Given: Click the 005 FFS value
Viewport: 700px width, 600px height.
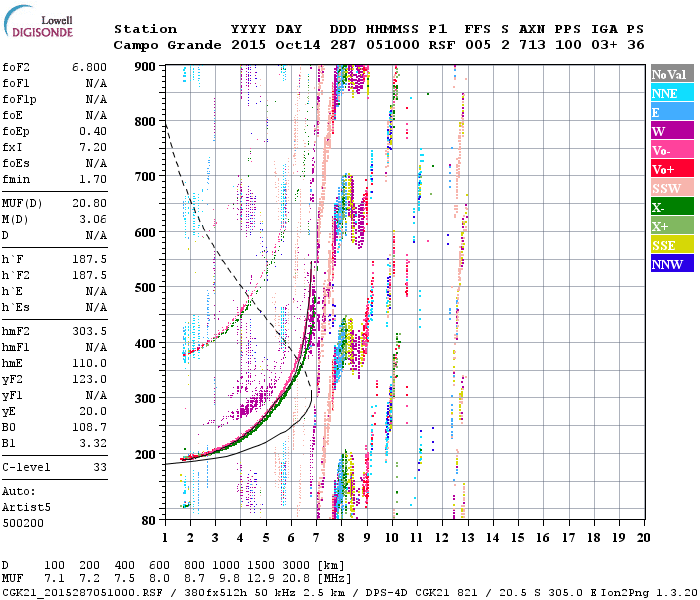Looking at the screenshot, I should coord(478,45).
